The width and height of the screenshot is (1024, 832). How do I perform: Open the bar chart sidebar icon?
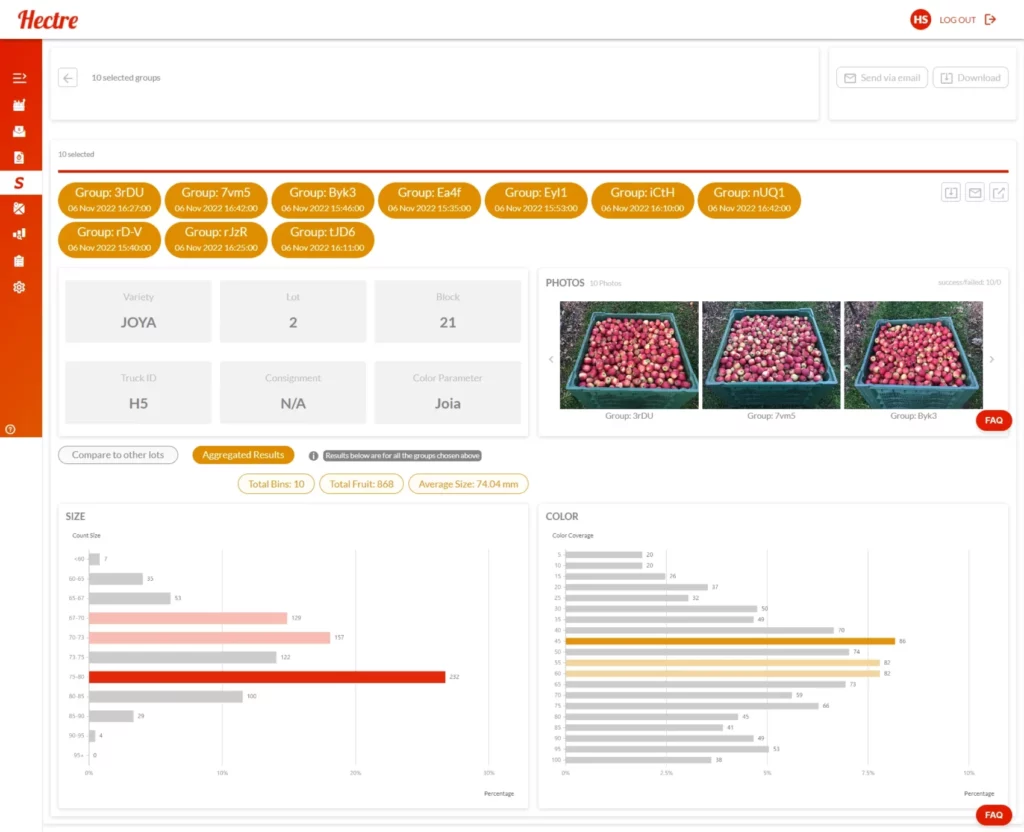pos(19,234)
